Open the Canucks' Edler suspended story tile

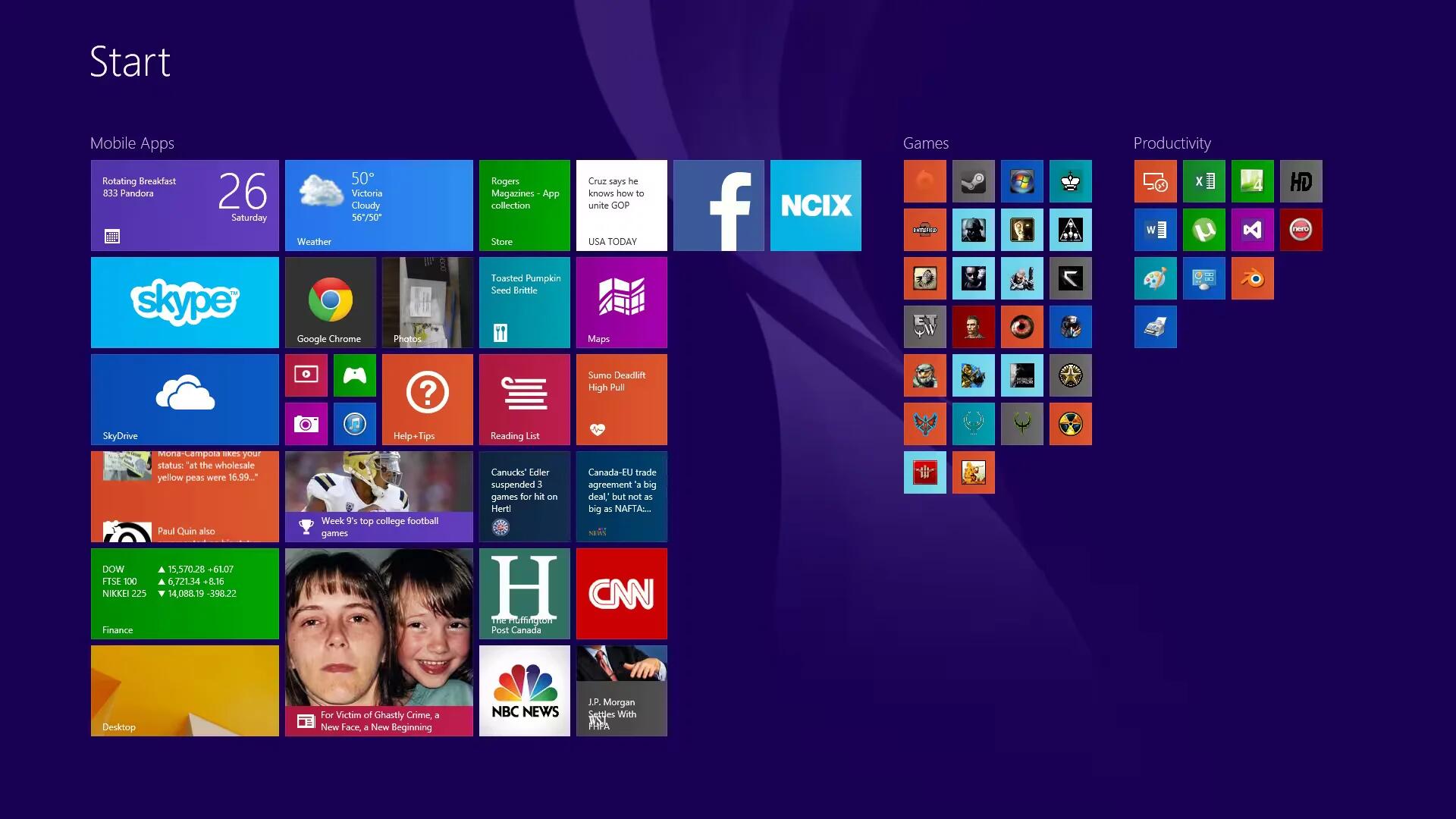pyautogui.click(x=524, y=497)
